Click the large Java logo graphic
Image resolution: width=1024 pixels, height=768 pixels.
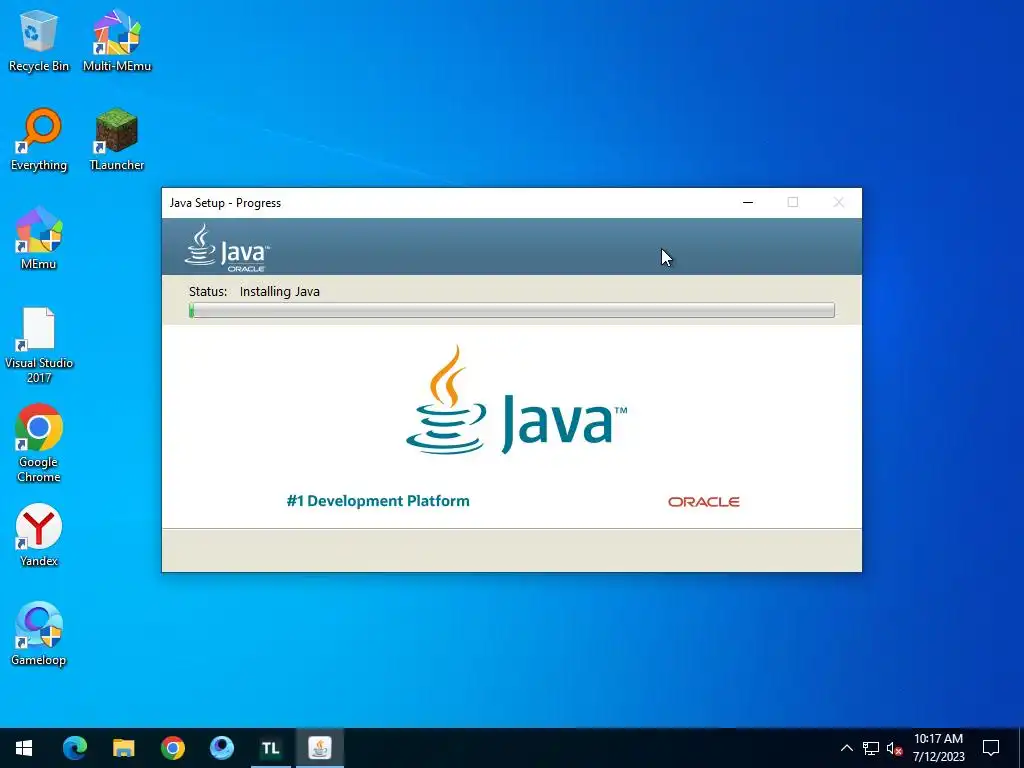(516, 400)
